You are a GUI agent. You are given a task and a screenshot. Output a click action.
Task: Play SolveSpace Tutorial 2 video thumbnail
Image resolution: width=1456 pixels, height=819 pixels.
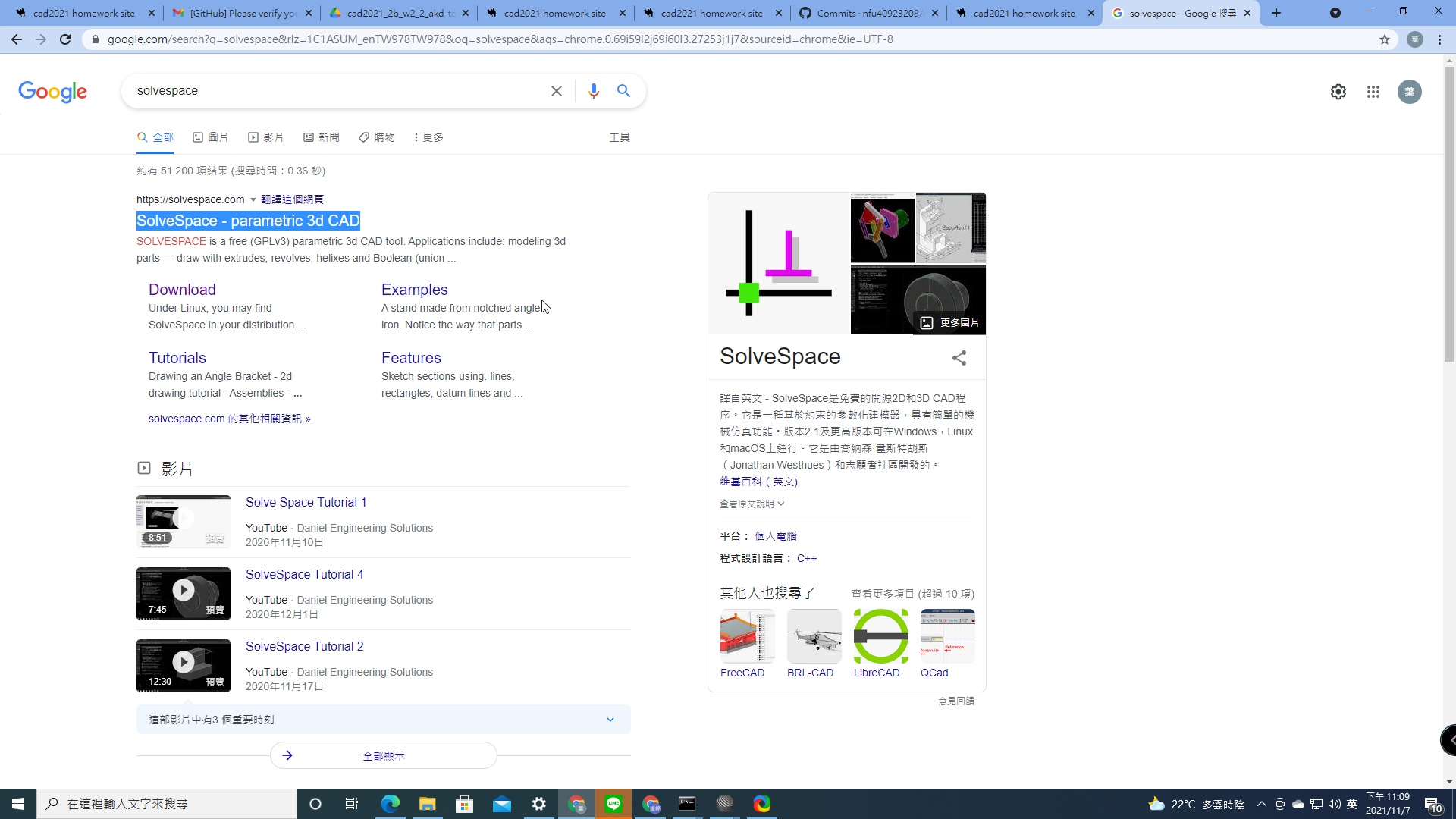tap(184, 666)
